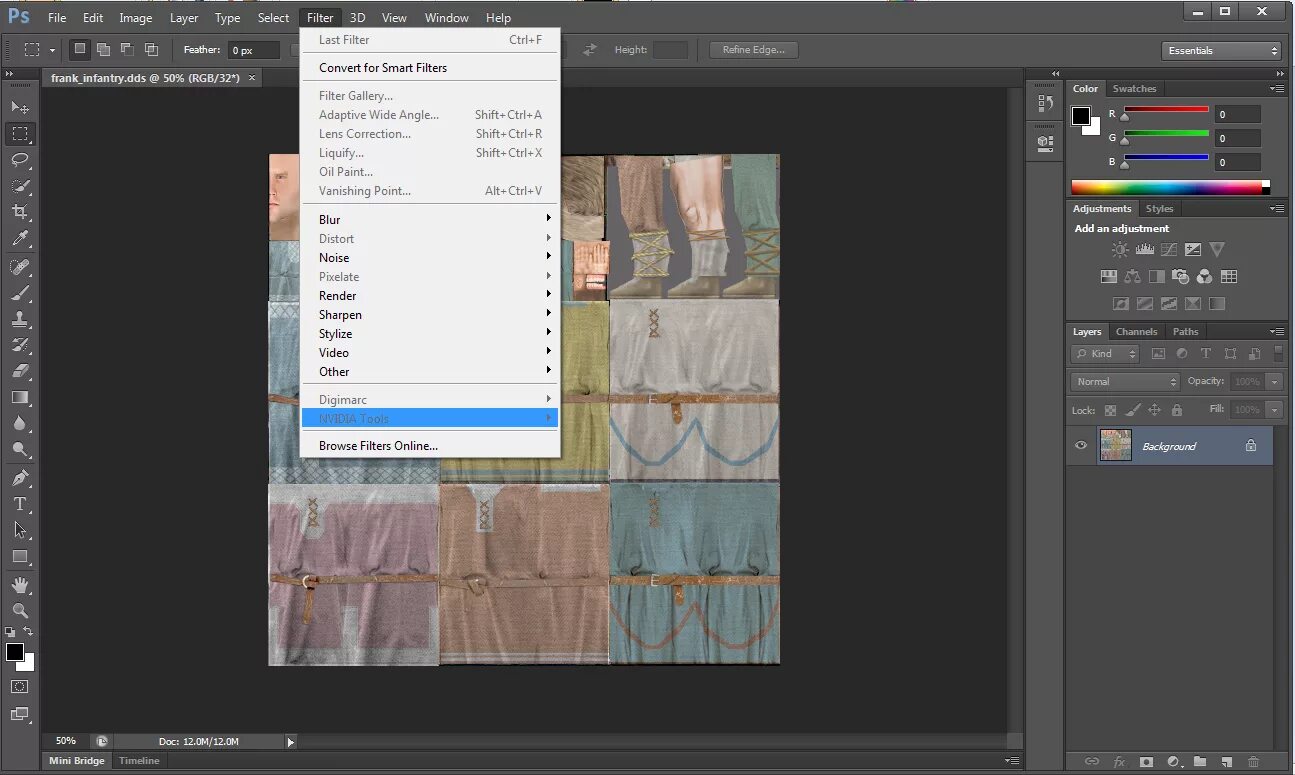1295x775 pixels.
Task: Create a new layer icon
Action: point(1227,762)
